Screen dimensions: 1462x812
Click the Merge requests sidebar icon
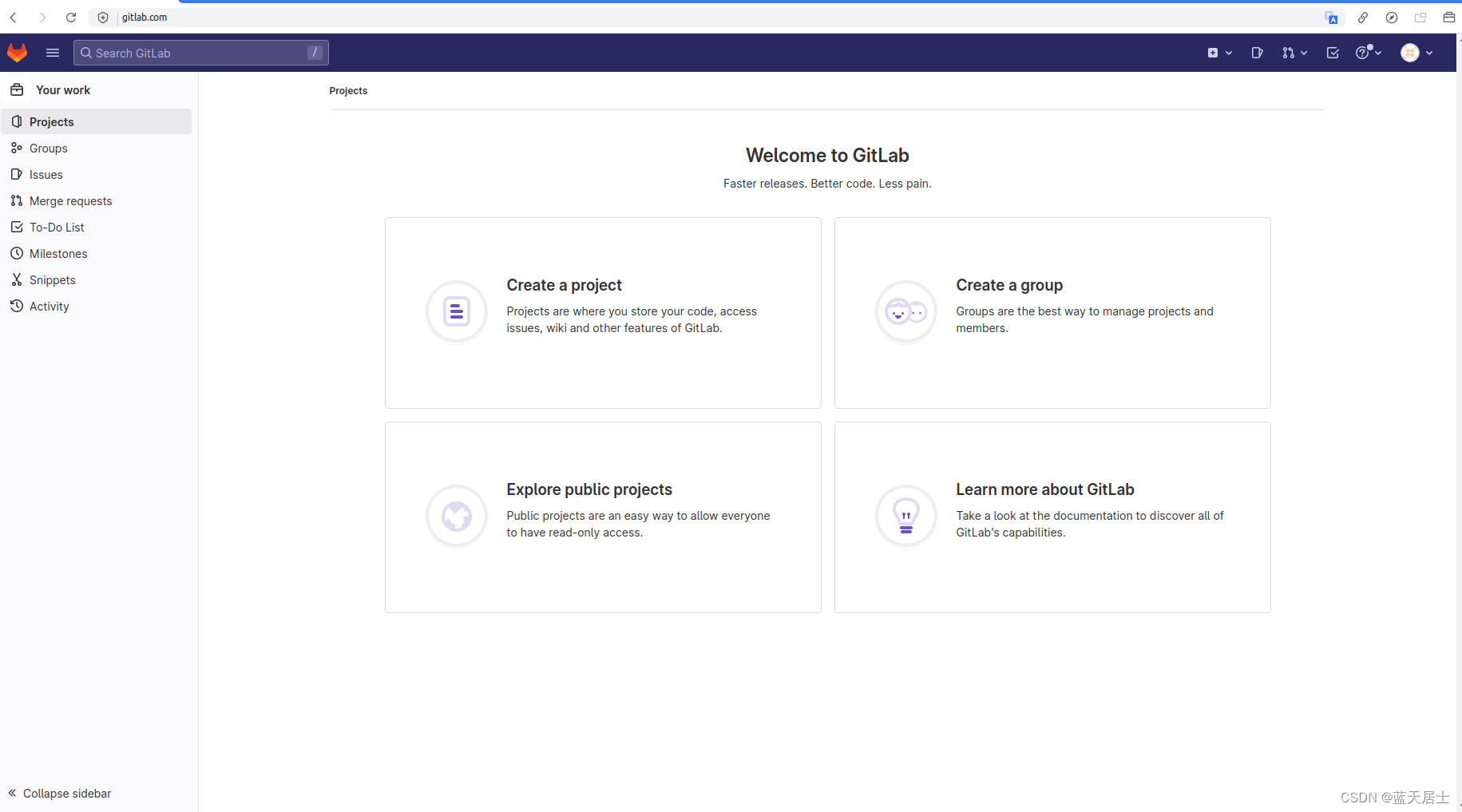(x=16, y=200)
